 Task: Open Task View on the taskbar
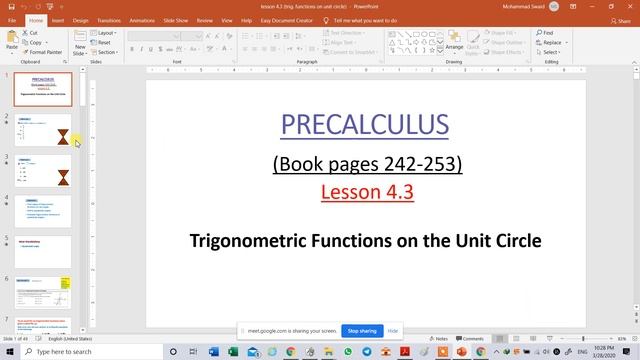coord(193,351)
